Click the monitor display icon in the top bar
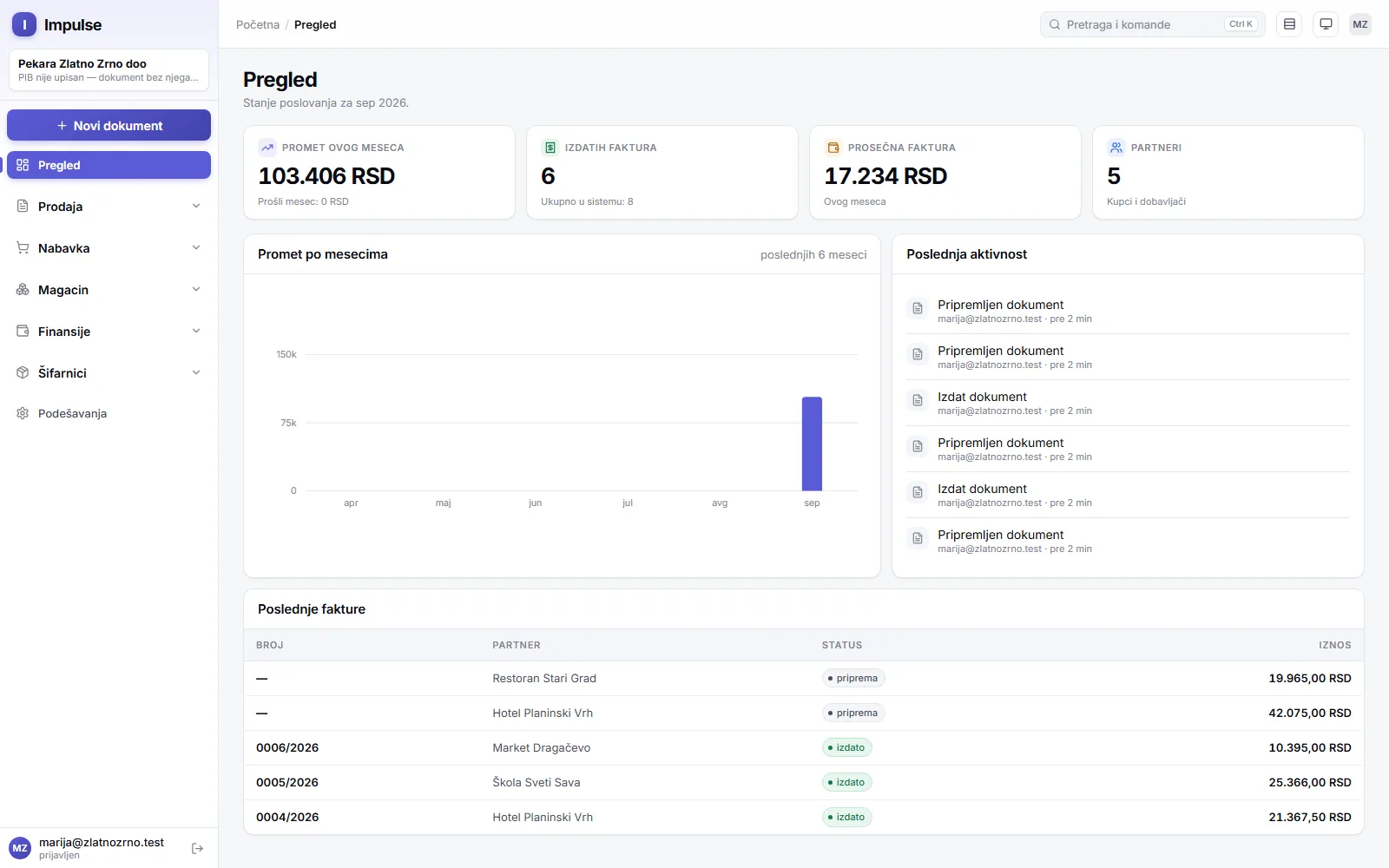Screen dimensions: 1389x868 tap(1326, 24)
